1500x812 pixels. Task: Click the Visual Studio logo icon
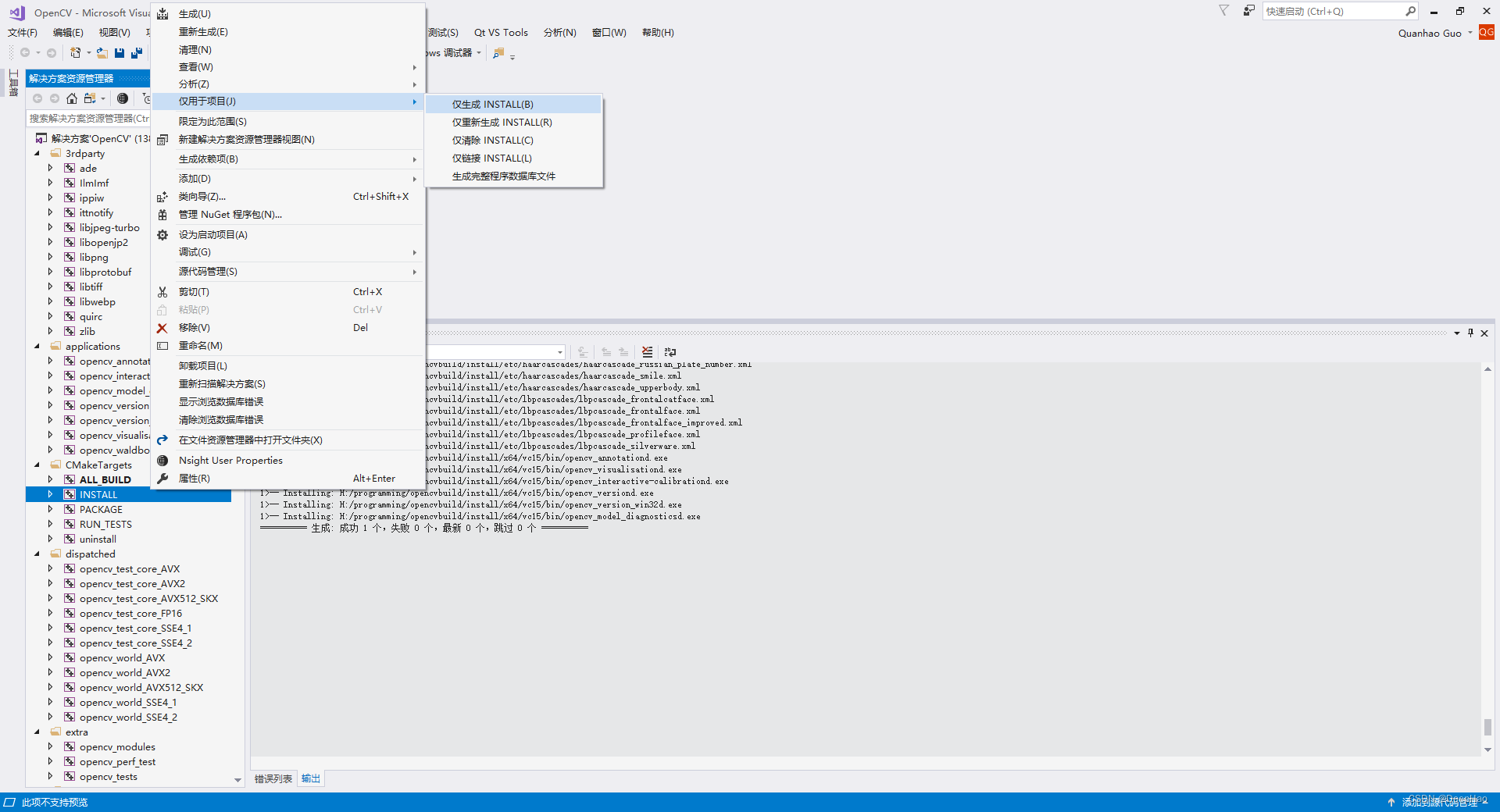[17, 12]
